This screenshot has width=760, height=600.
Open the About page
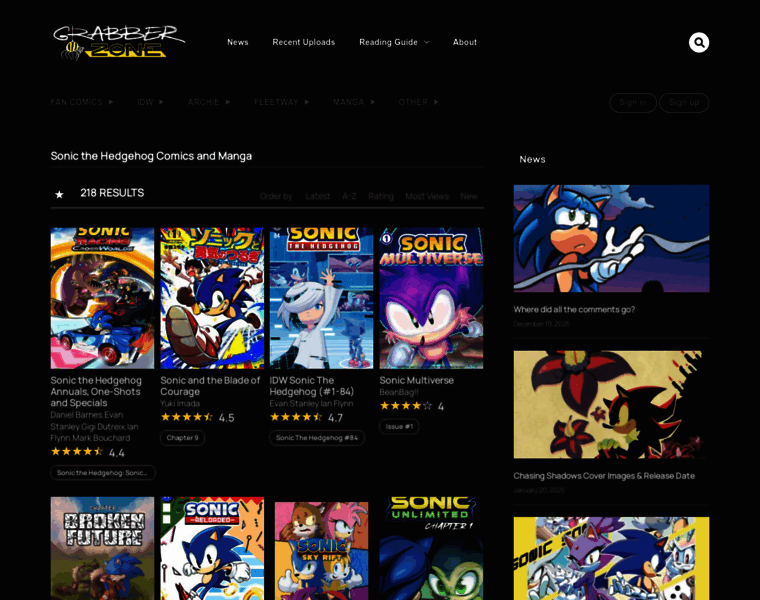465,42
